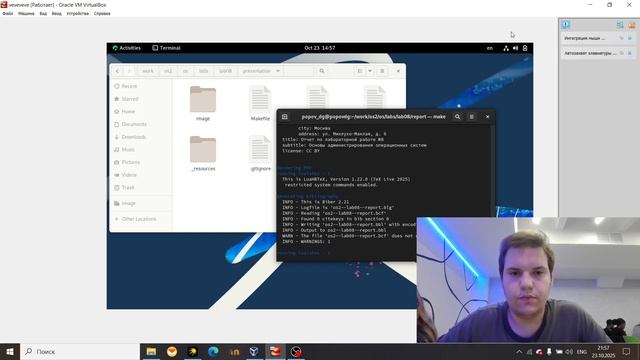Search in the Files window
The height and width of the screenshot is (360, 640).
click(x=322, y=71)
